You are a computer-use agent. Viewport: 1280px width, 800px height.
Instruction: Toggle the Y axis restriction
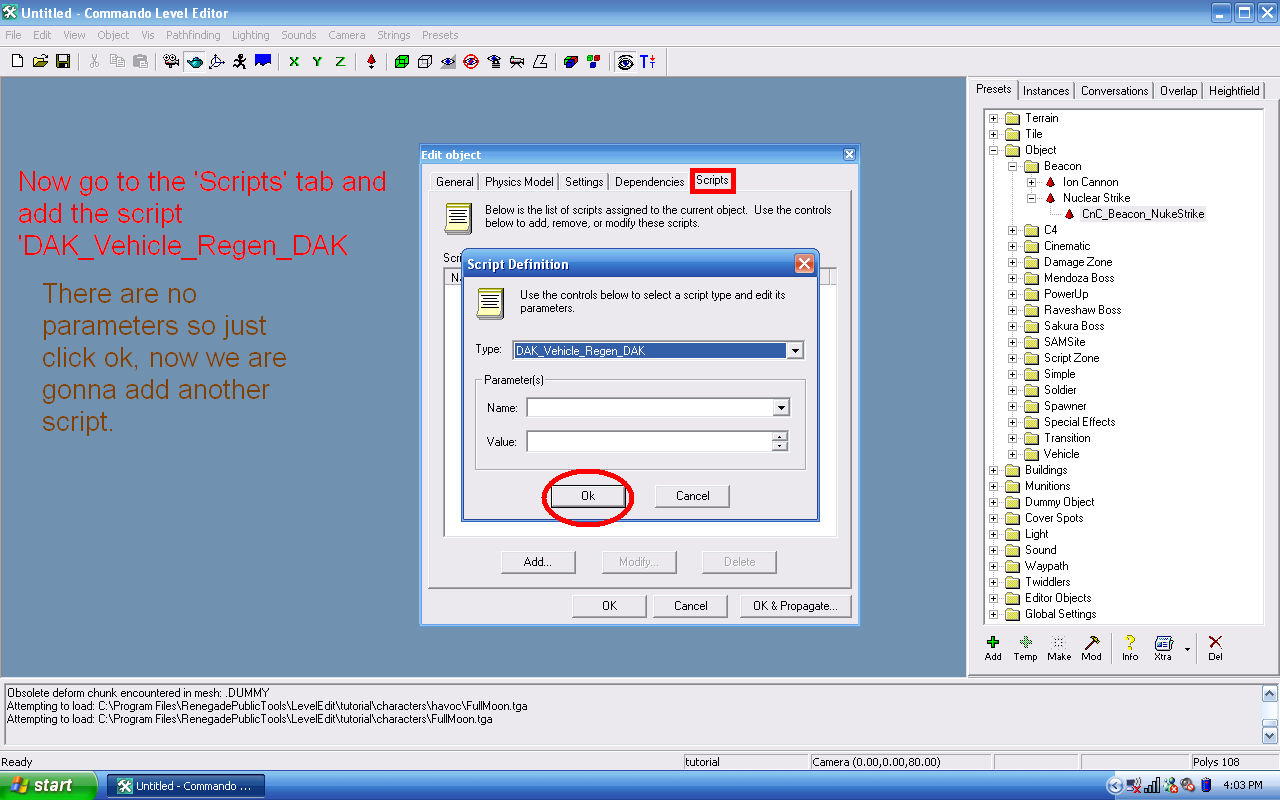click(317, 62)
